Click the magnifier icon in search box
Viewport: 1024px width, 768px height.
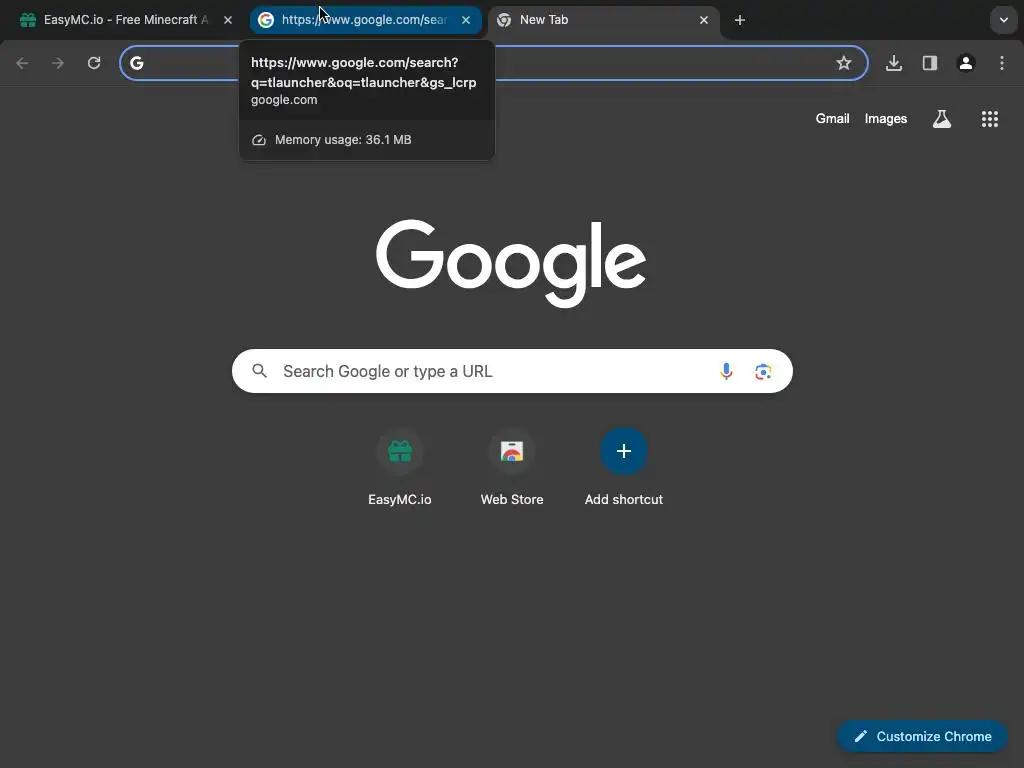[x=260, y=371]
